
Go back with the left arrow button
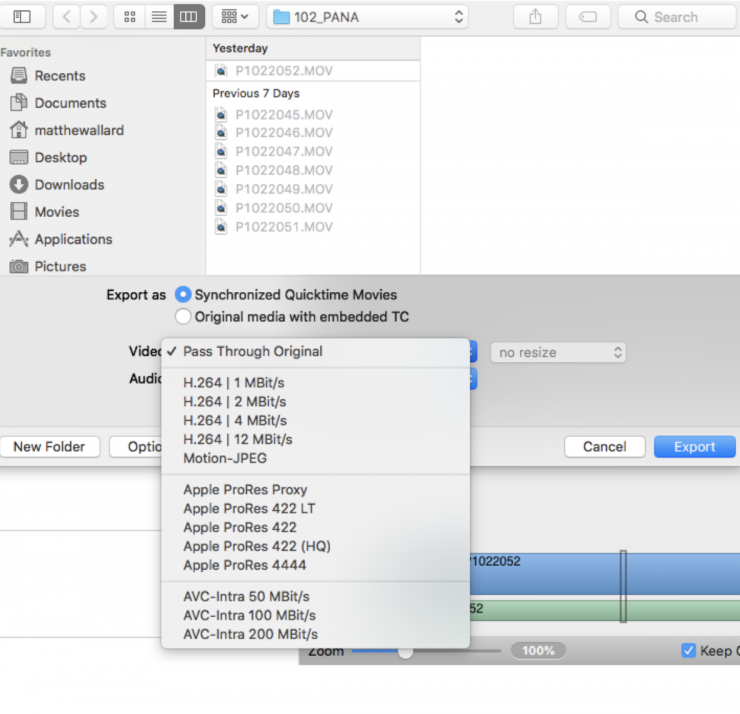point(65,17)
